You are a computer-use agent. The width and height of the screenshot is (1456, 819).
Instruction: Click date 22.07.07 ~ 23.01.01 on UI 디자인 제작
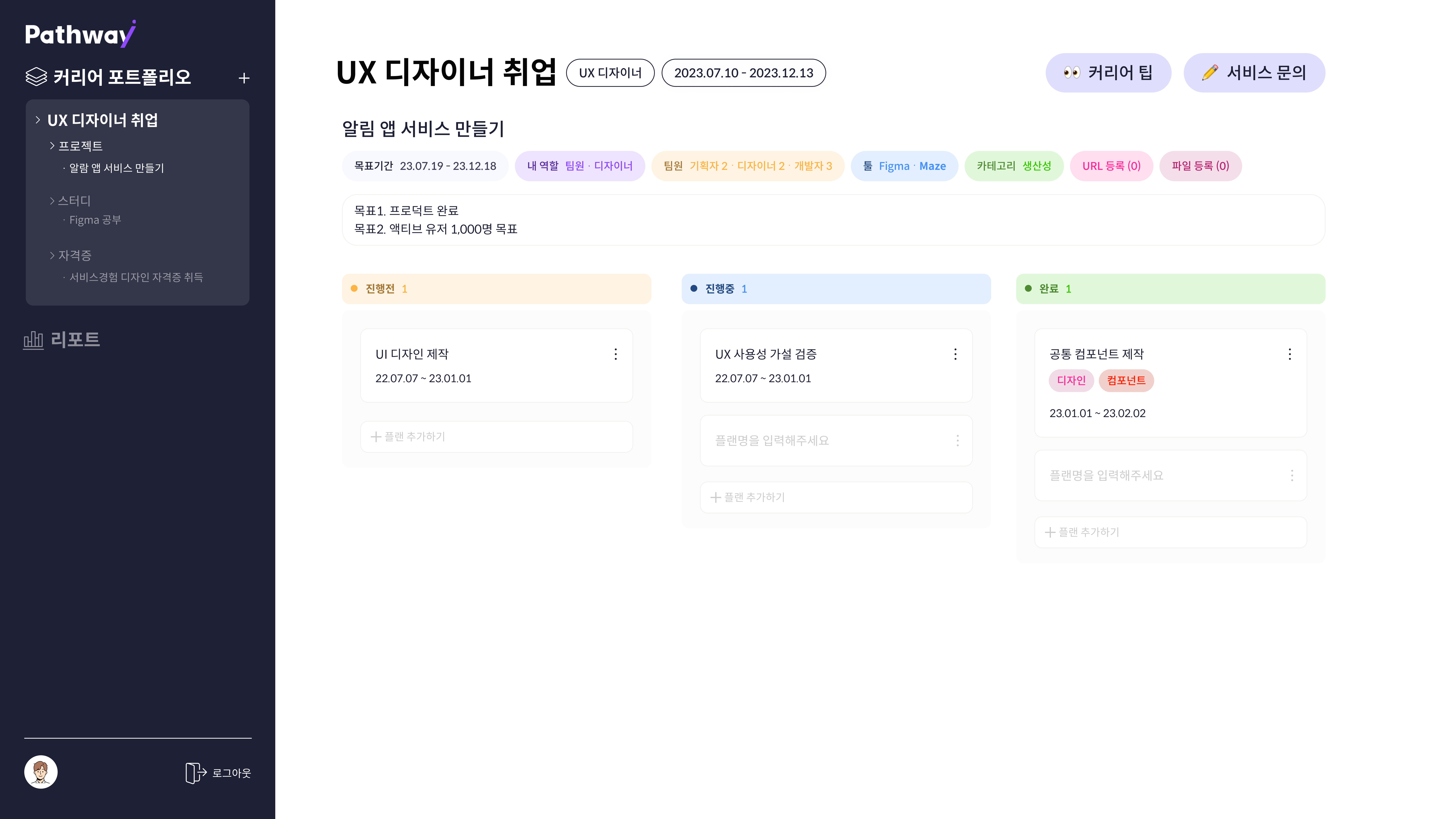click(x=423, y=379)
